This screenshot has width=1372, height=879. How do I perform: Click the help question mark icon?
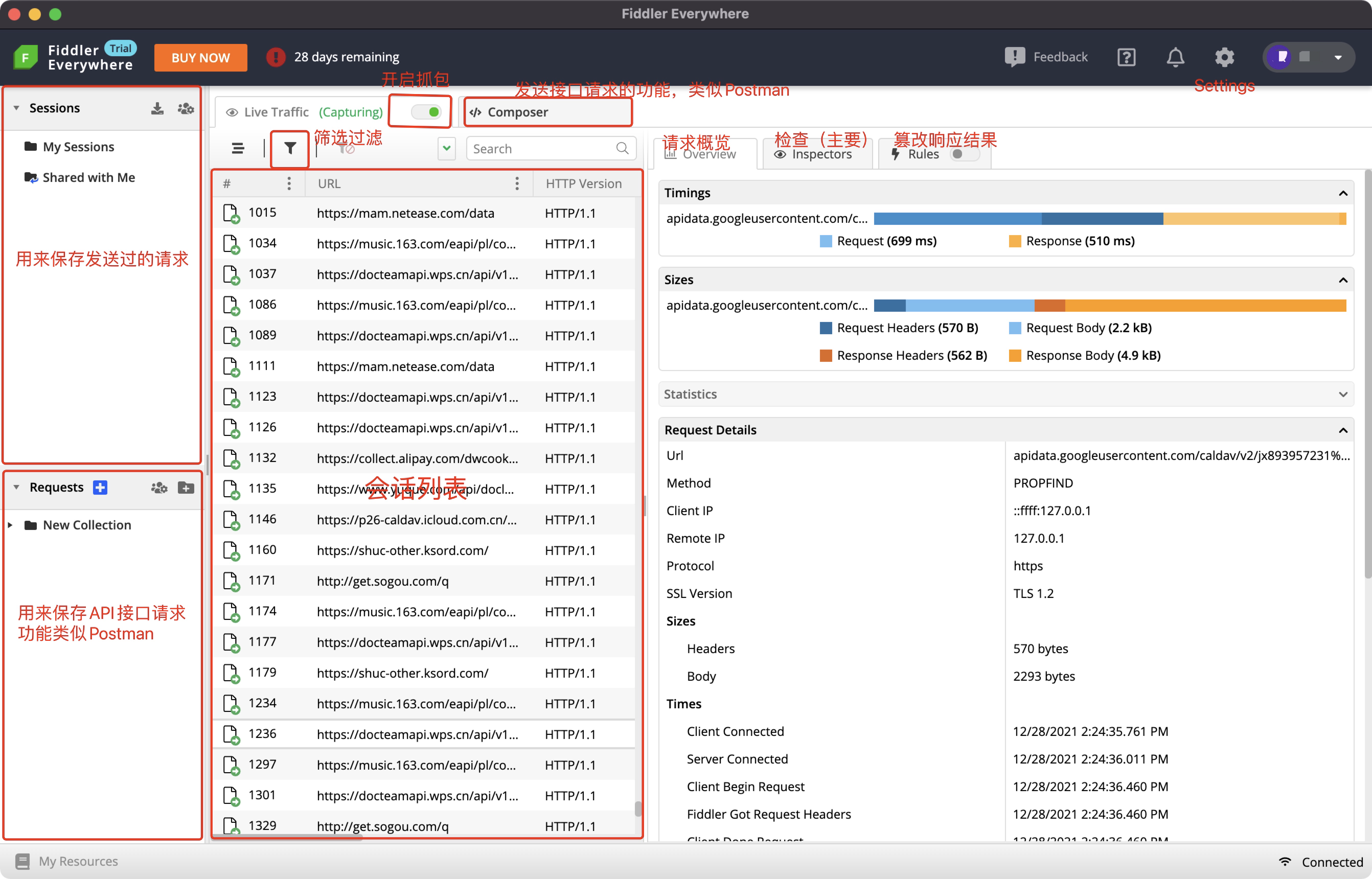coord(1126,57)
